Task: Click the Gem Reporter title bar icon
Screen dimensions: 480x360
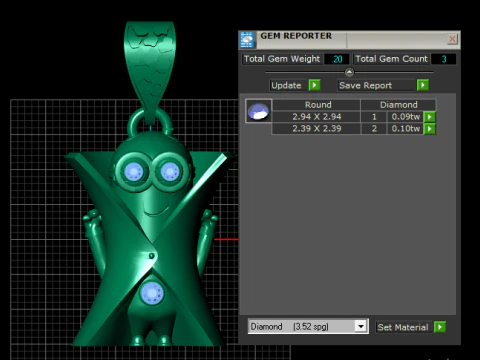Action: click(247, 40)
